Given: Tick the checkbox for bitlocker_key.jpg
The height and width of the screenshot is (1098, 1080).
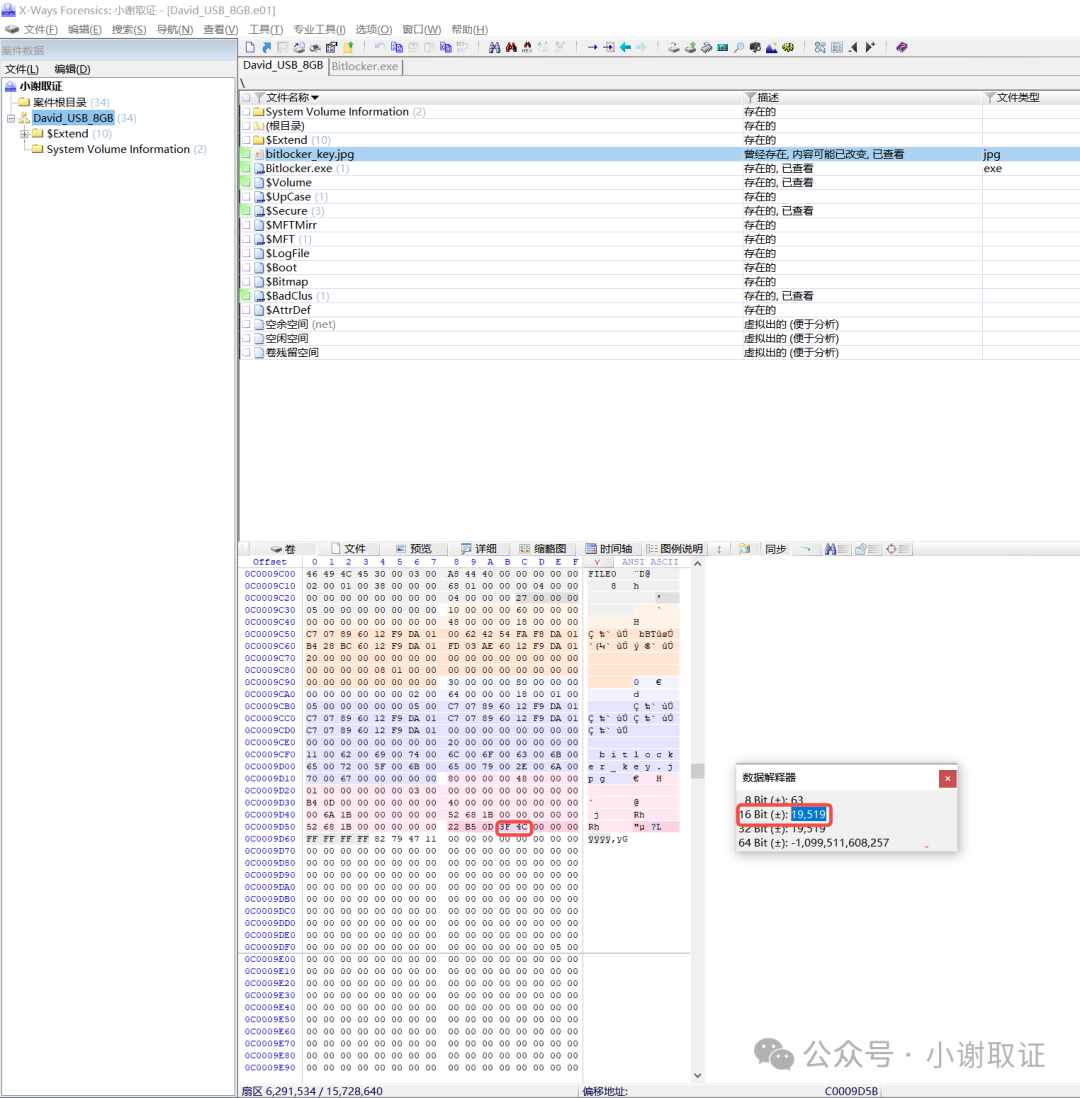Looking at the screenshot, I should click(246, 154).
